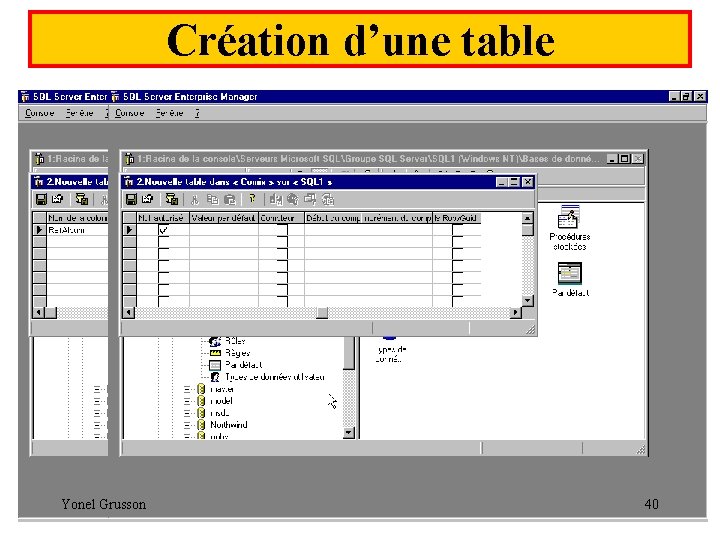The height and width of the screenshot is (540, 720).
Task: Check Compteur checkbox in second grid row
Action: [282, 242]
